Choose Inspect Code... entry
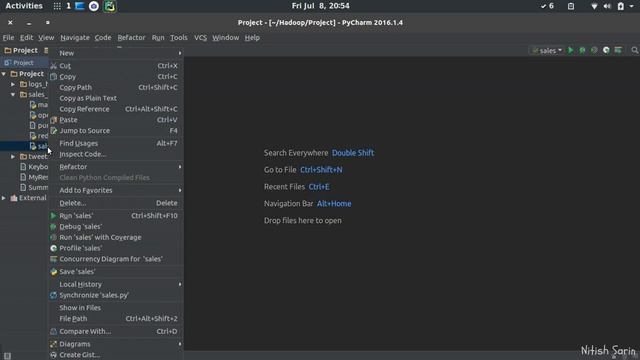This screenshot has height=360, width=640. point(116,154)
